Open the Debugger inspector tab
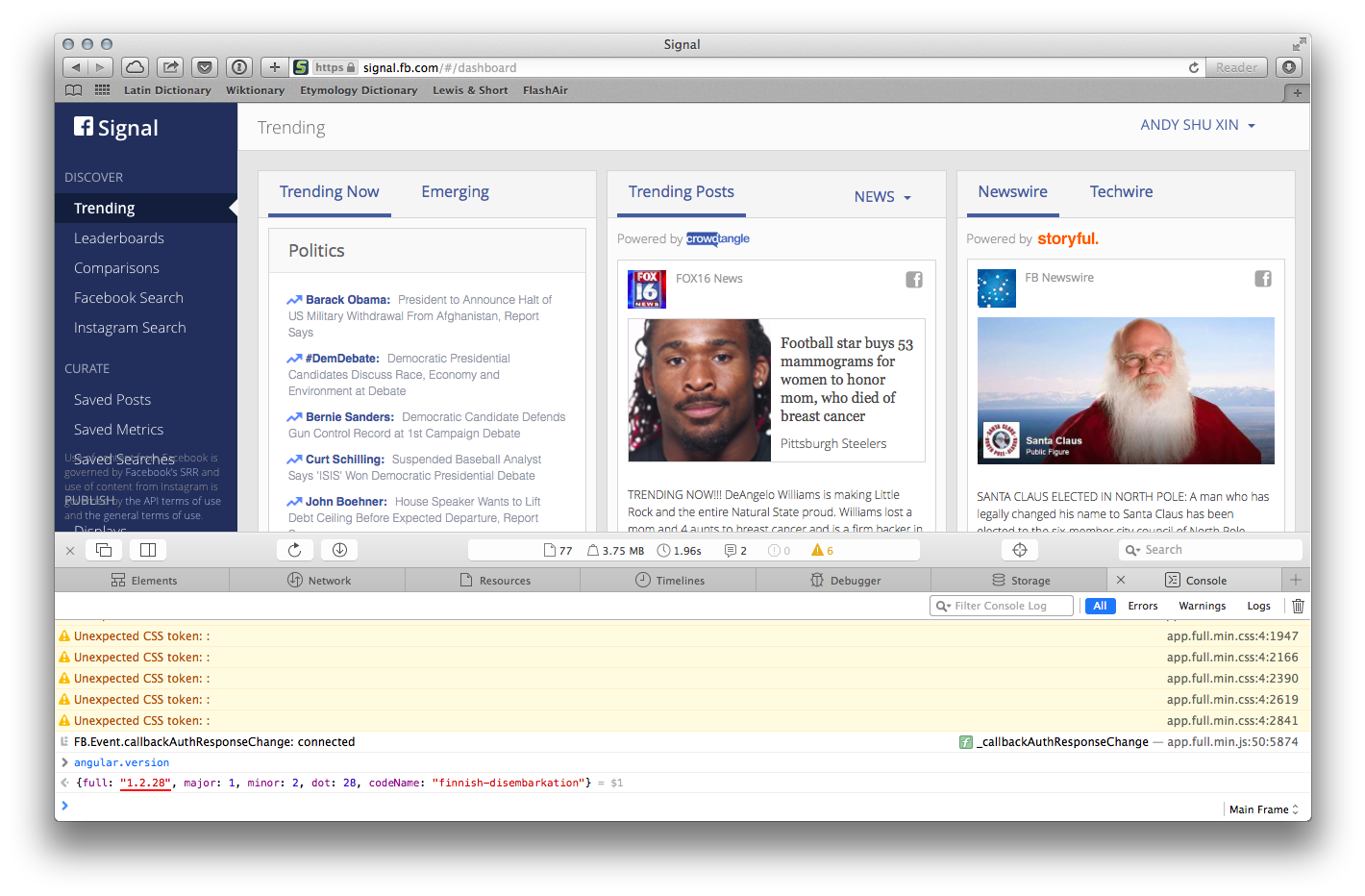This screenshot has height=896, width=1365. pos(845,581)
